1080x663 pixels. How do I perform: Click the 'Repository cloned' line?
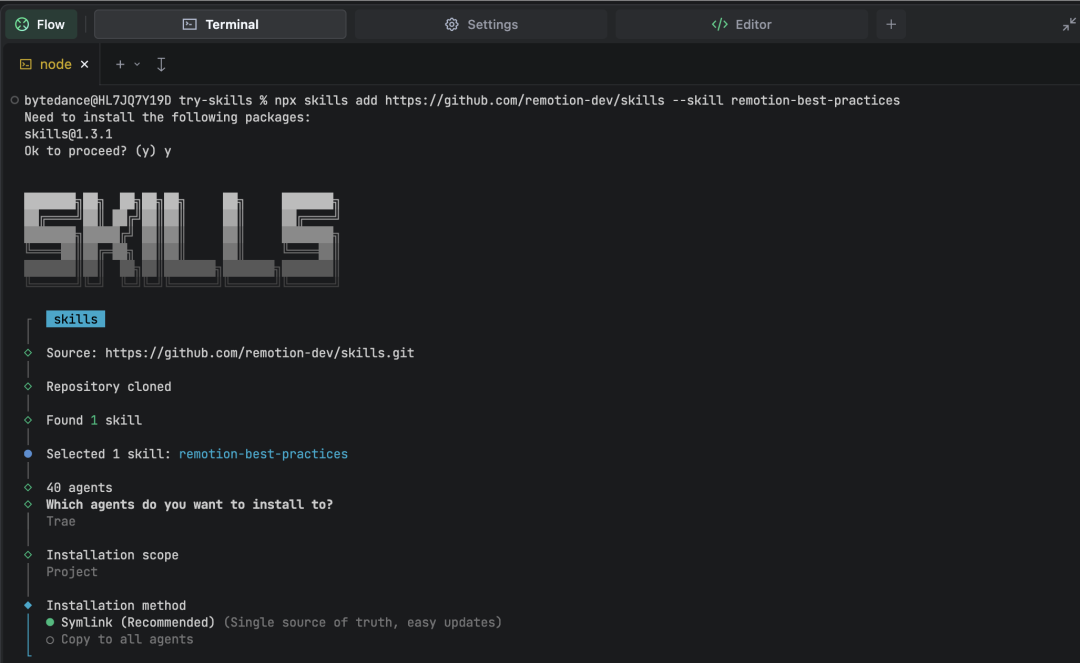click(109, 387)
